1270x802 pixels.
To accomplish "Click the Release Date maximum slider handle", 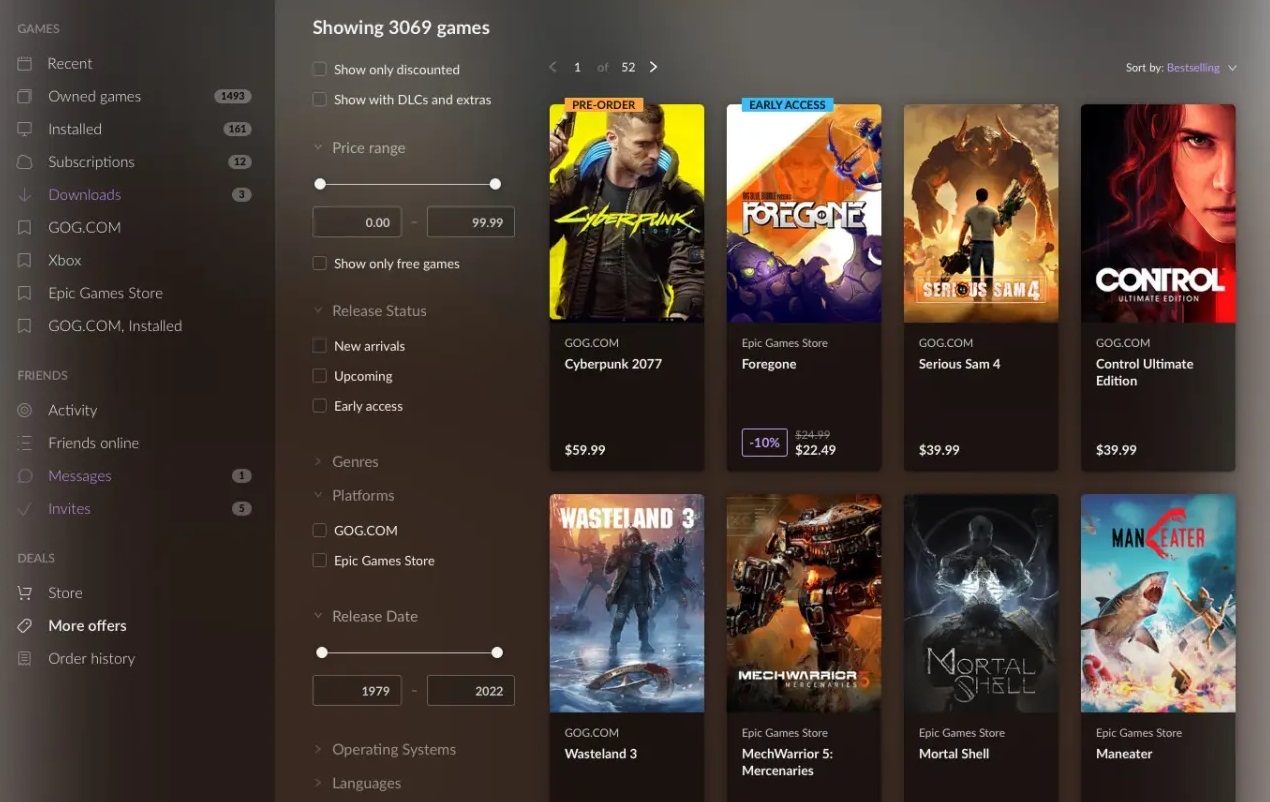I will point(497,652).
